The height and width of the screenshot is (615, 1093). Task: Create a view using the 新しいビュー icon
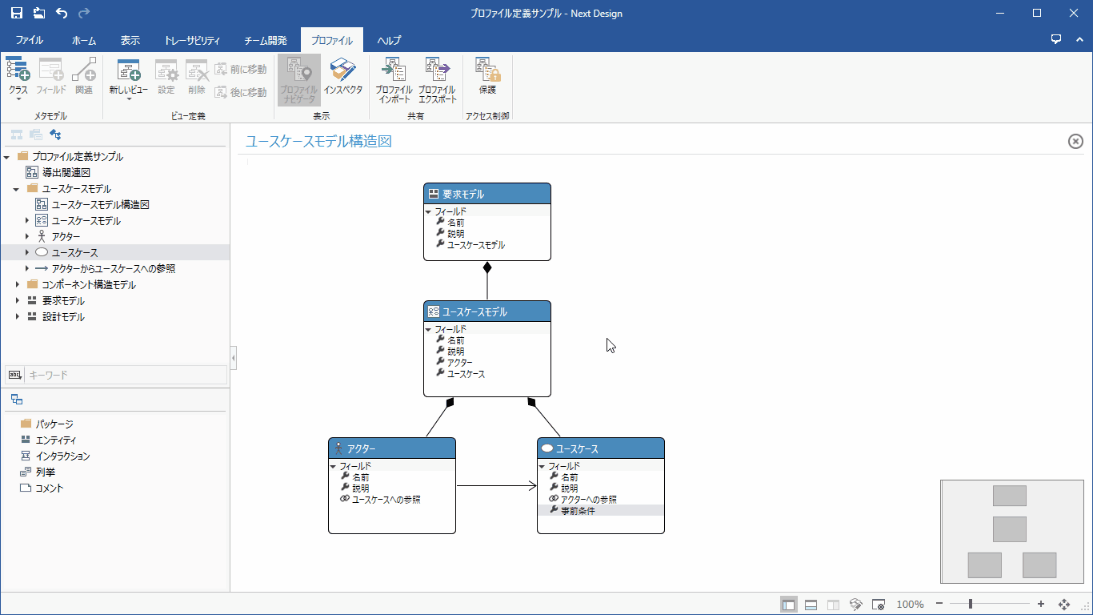tap(130, 72)
